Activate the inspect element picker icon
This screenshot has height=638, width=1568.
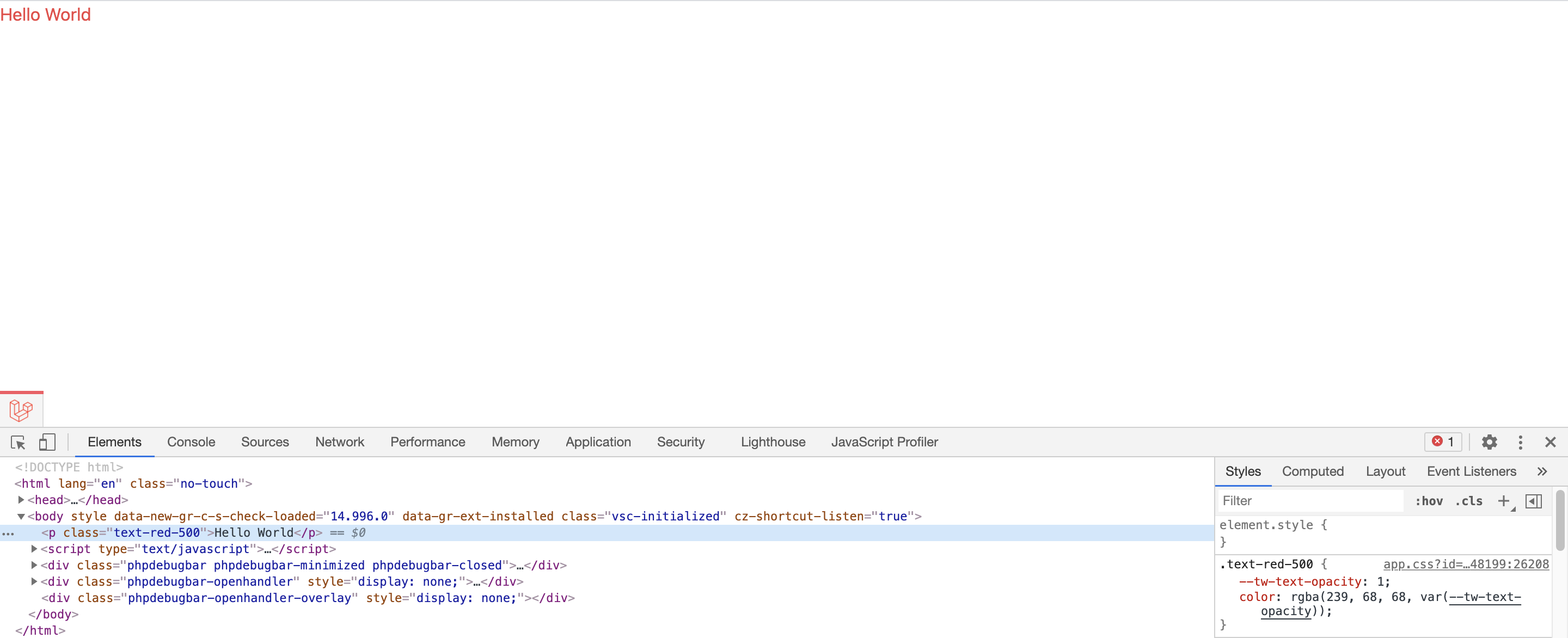pos(17,442)
